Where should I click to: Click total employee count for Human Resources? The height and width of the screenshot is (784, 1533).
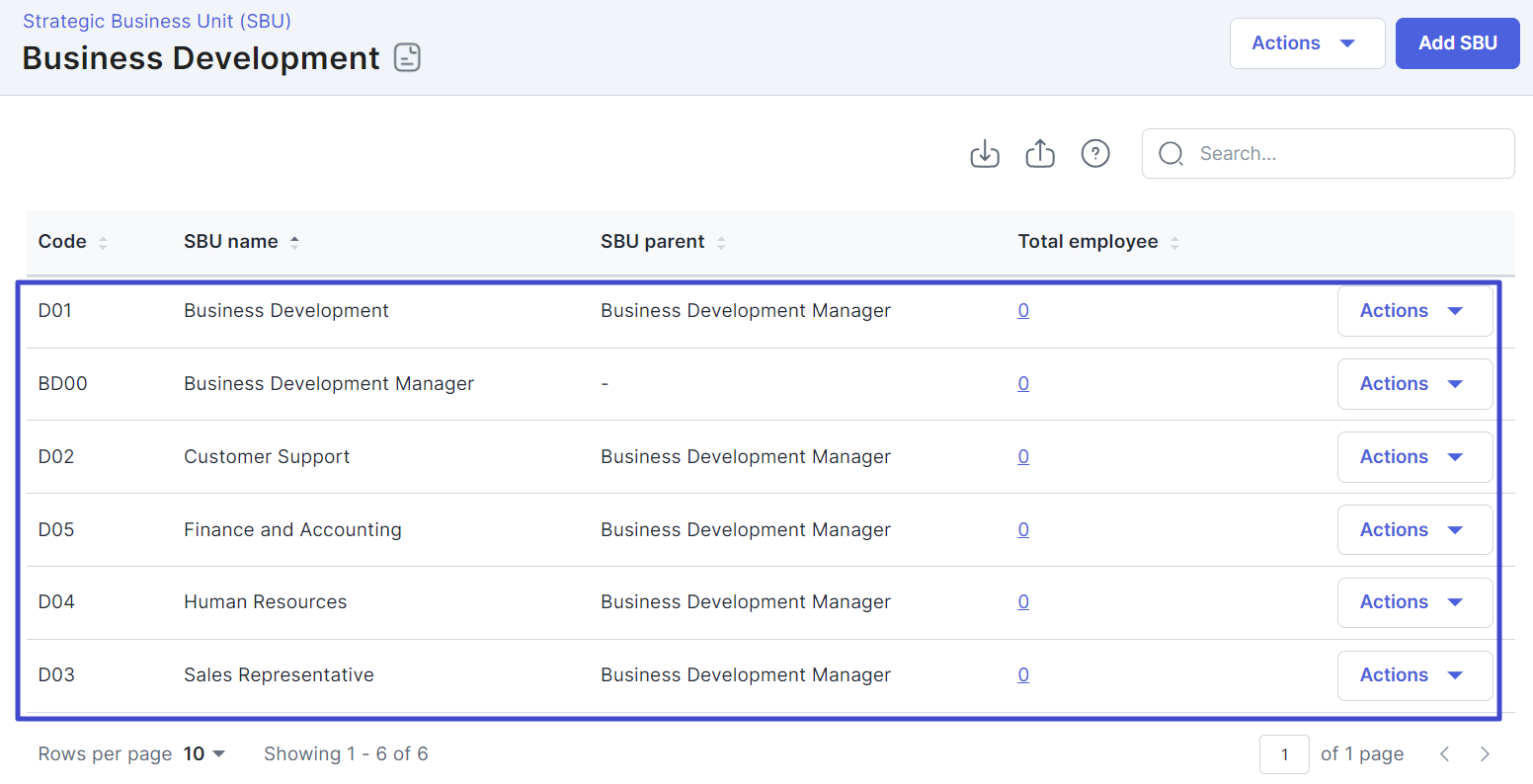coord(1023,602)
